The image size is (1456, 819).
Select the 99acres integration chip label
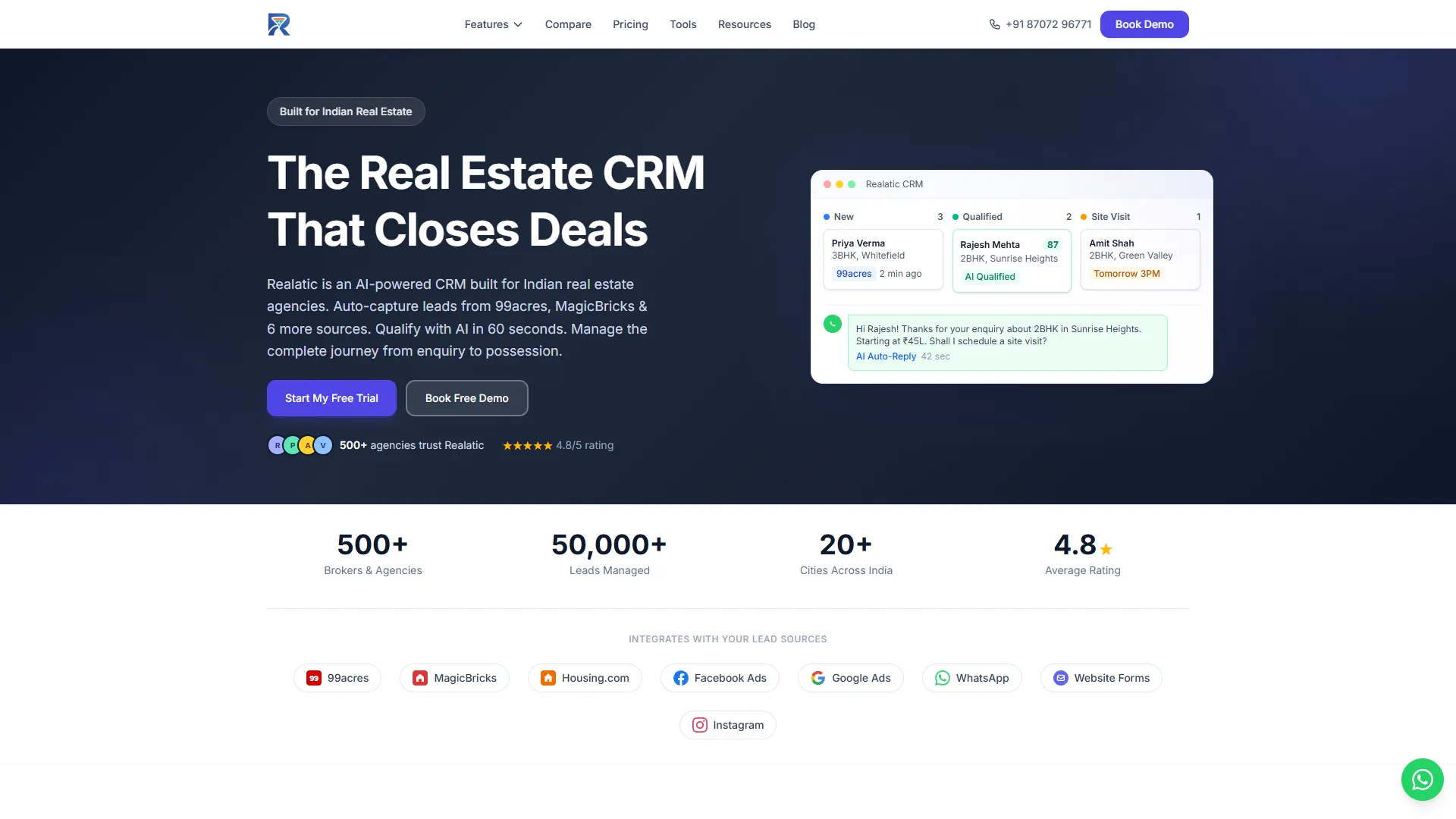click(348, 678)
